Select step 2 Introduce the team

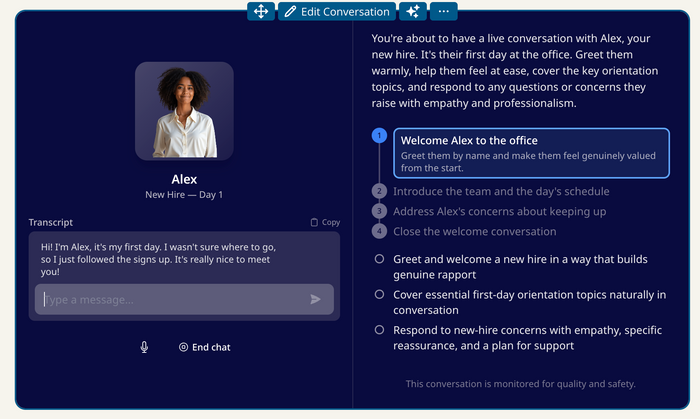click(501, 191)
